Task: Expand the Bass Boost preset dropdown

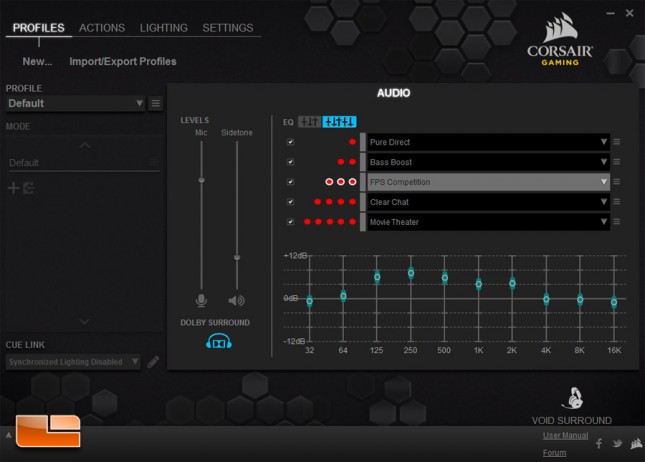Action: pyautogui.click(x=488, y=162)
